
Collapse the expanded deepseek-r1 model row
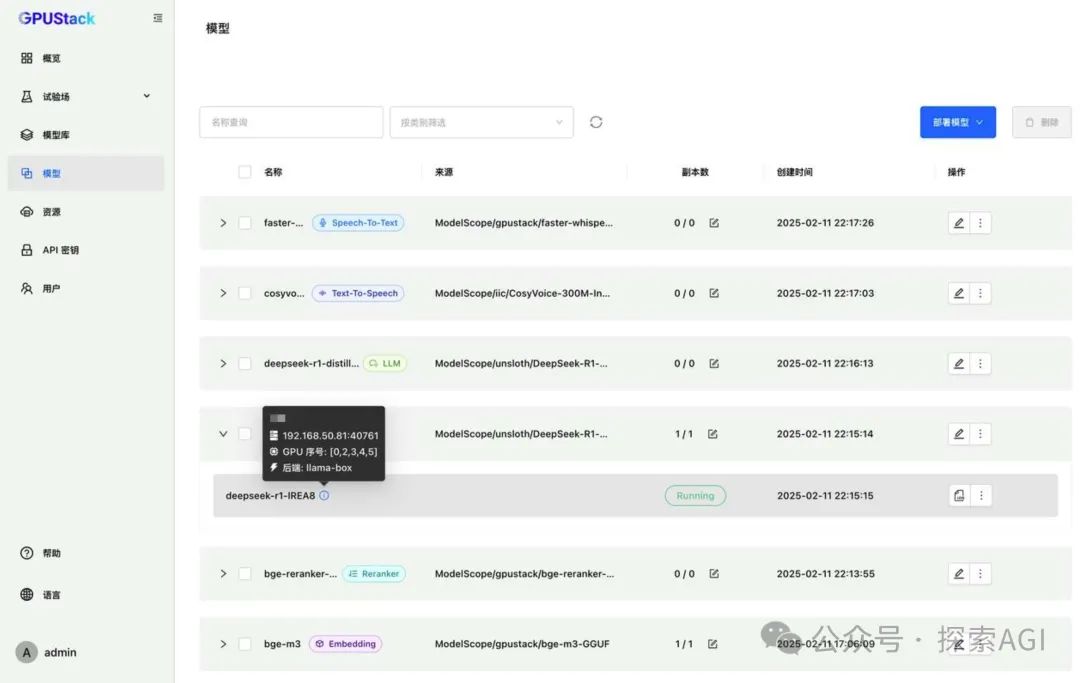(223, 433)
